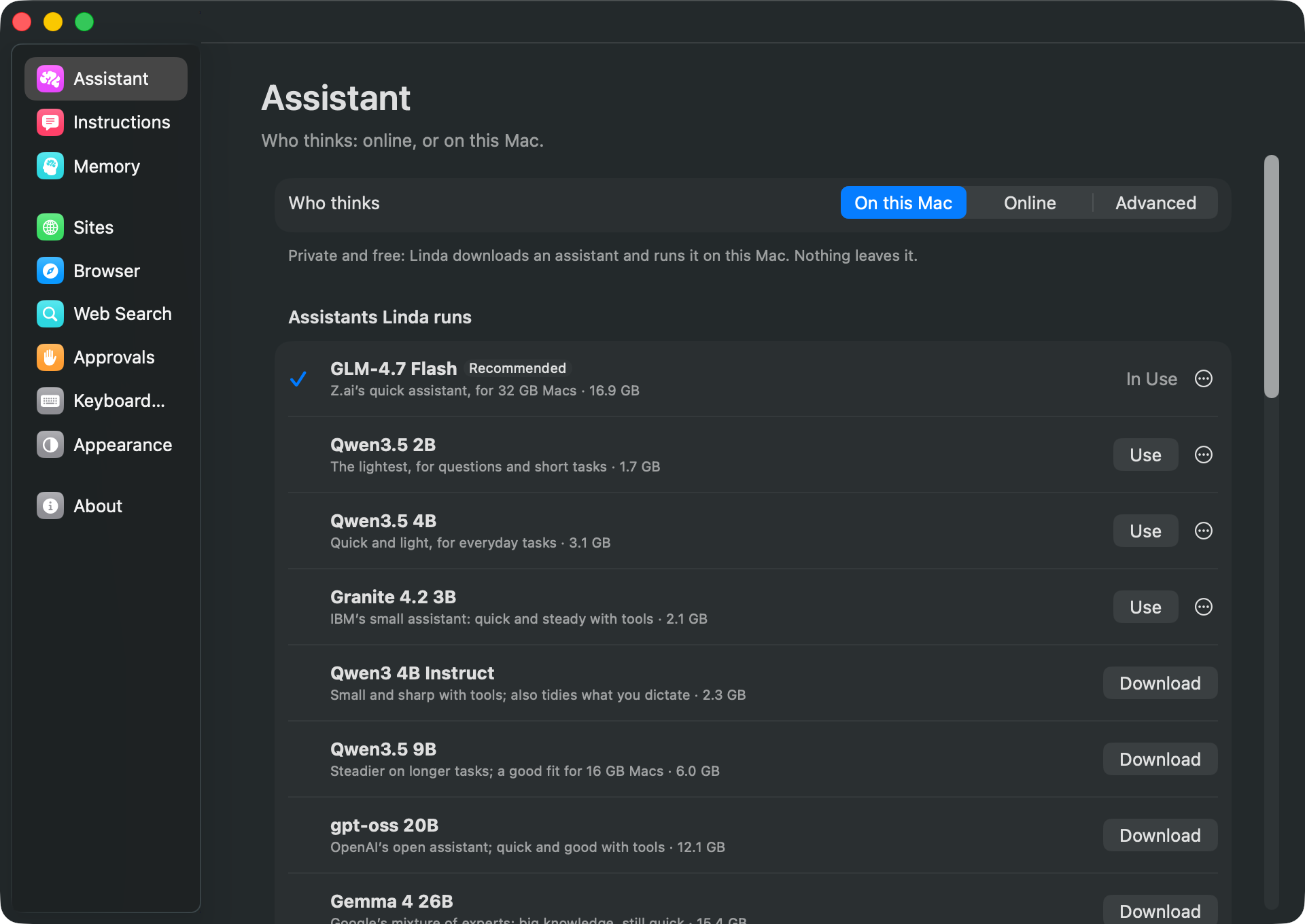Viewport: 1305px width, 924px height.
Task: Click the Web Search magnifier icon
Action: tap(50, 314)
